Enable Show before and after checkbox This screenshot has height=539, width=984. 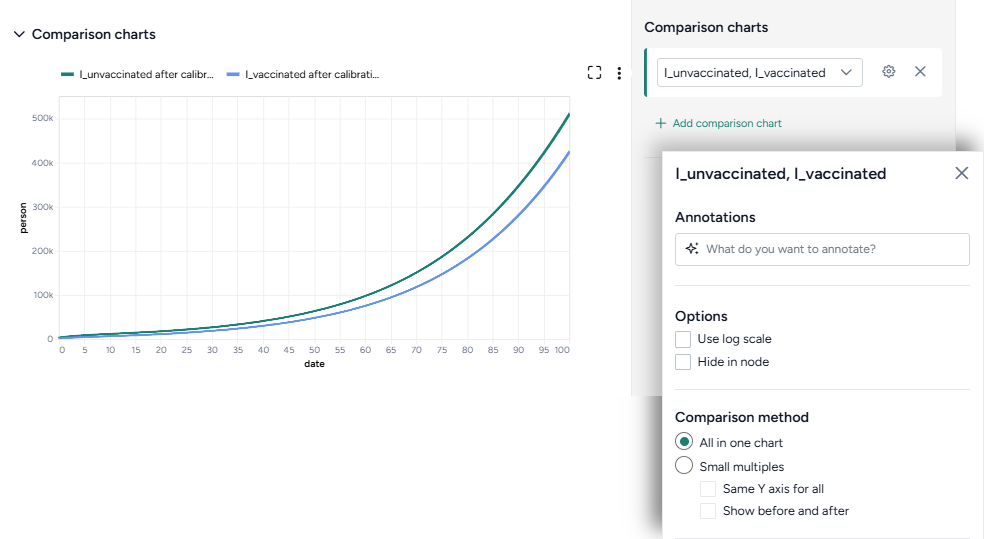click(708, 511)
